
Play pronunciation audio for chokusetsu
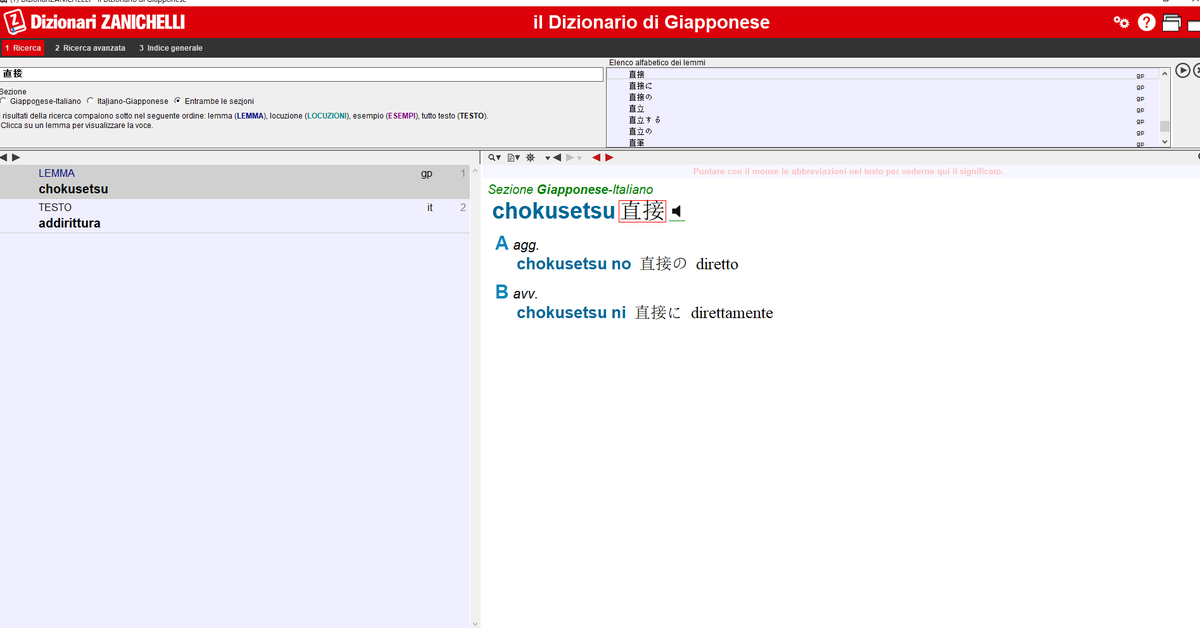coord(677,211)
